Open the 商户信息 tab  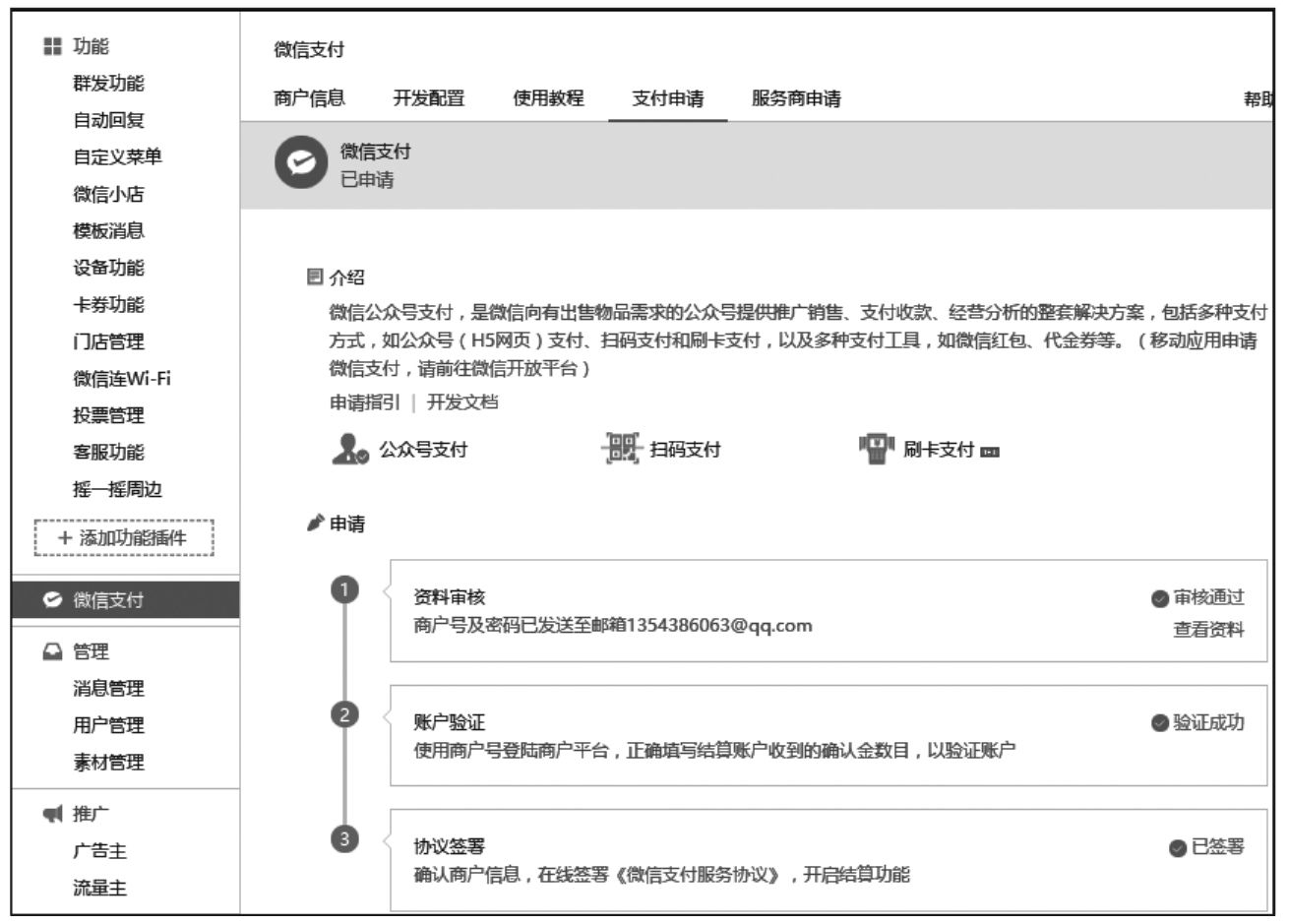[309, 97]
